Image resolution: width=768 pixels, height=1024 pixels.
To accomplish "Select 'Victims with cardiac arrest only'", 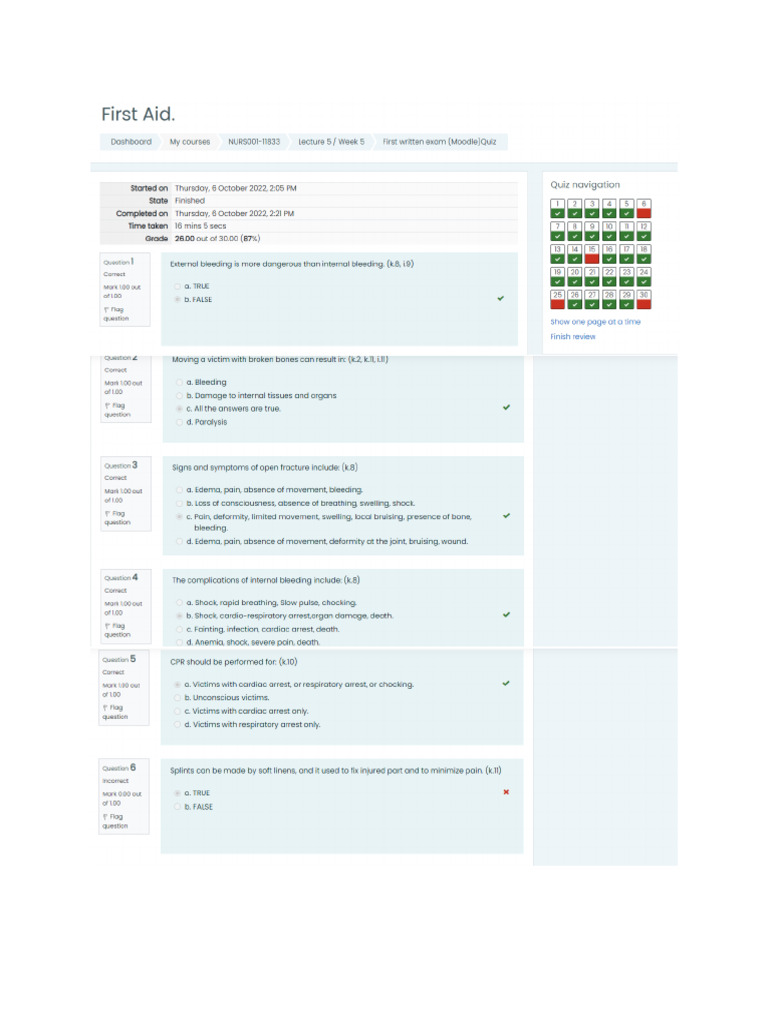I will point(178,711).
